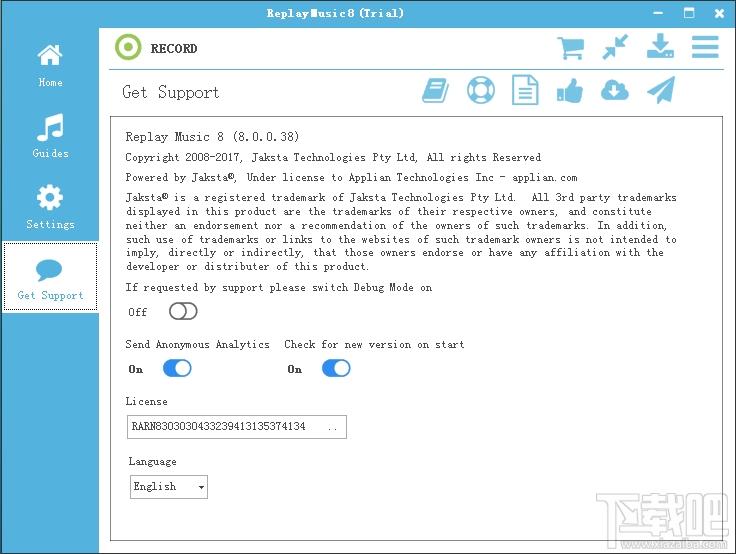The height and width of the screenshot is (554, 736).
Task: Click 'If requested by support' Debug Mode text
Action: coord(278,287)
